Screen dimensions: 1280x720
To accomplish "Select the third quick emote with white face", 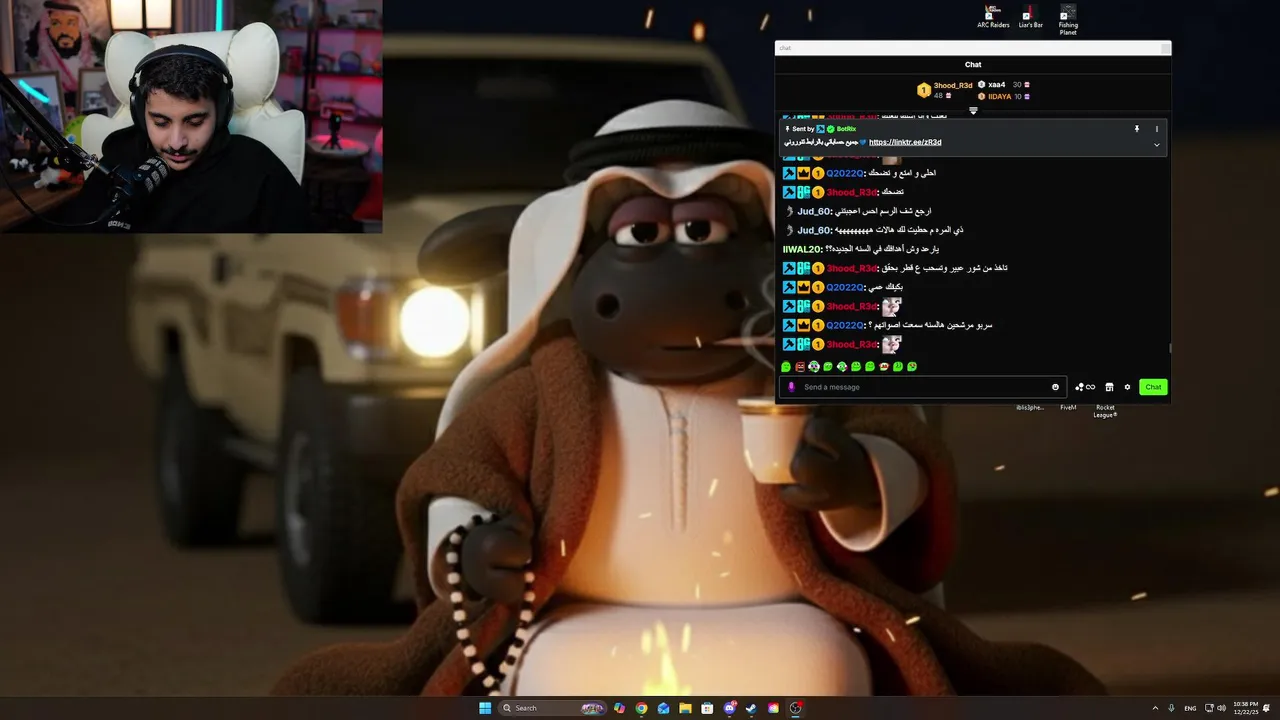I will (814, 367).
